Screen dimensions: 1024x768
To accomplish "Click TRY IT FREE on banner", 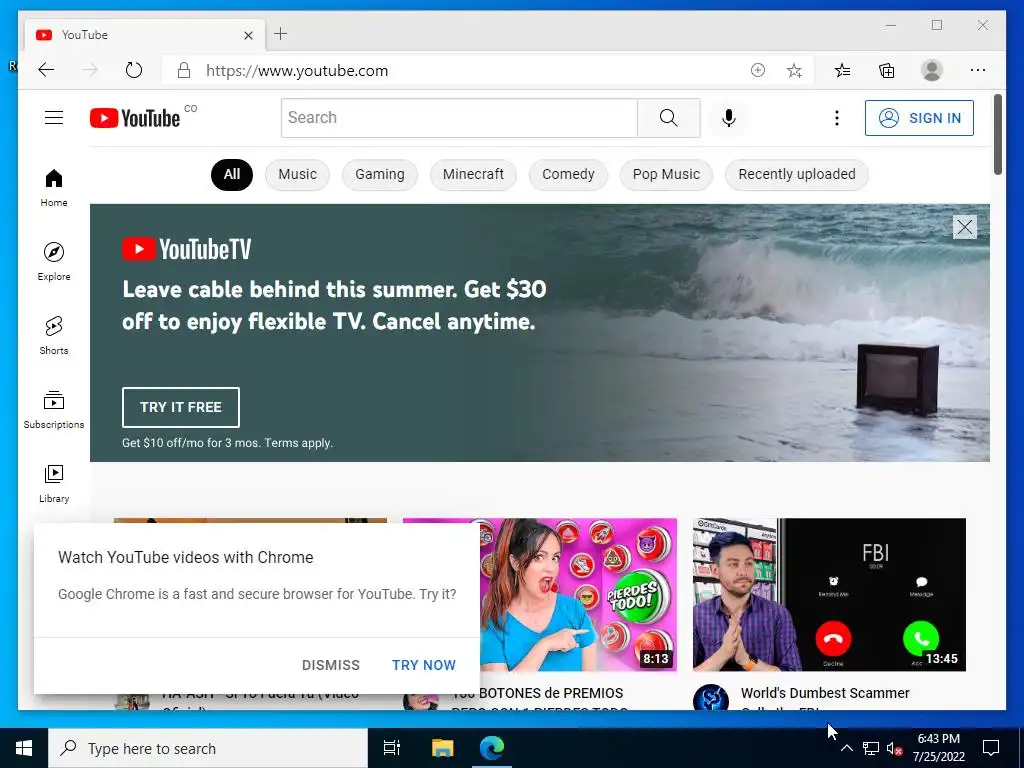I will click(181, 407).
